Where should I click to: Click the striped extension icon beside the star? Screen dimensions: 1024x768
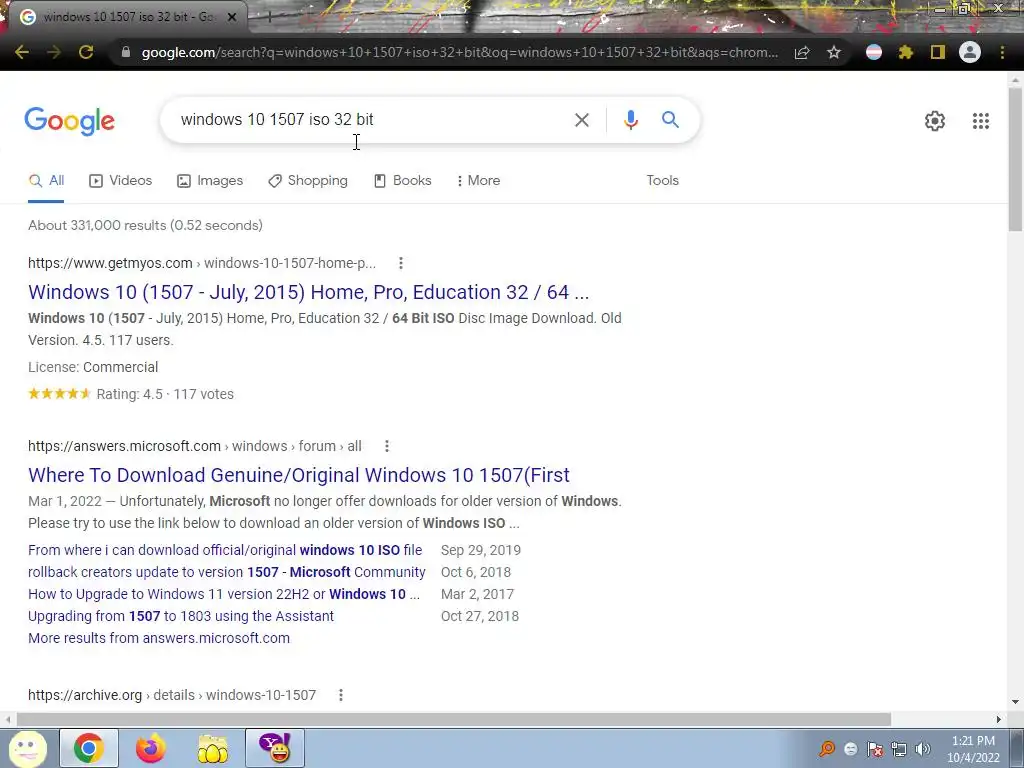pyautogui.click(x=874, y=52)
